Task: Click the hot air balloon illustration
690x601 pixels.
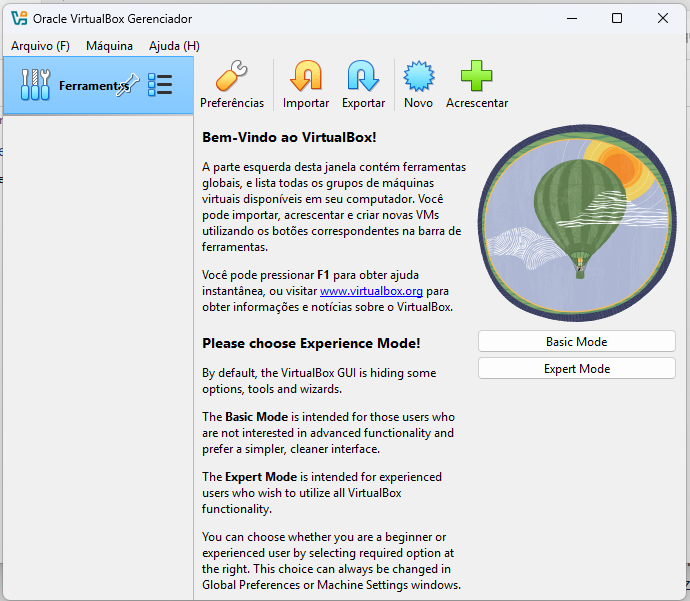Action: coord(577,224)
